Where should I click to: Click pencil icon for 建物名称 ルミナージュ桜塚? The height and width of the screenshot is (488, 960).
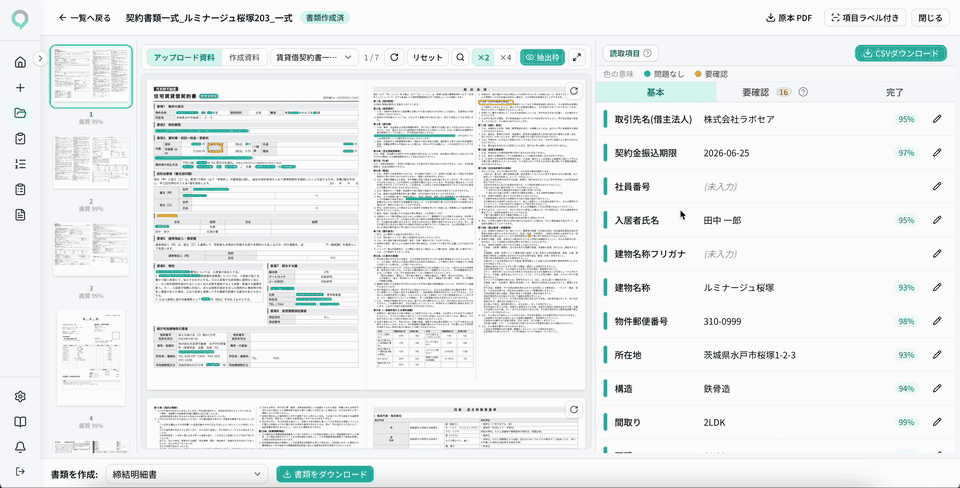pos(937,287)
